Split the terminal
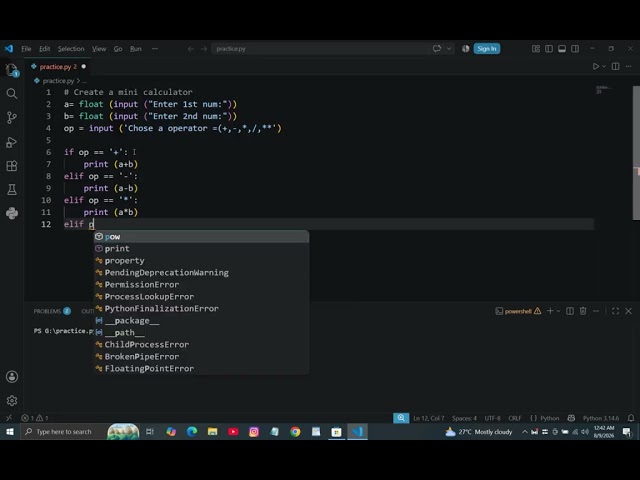 [x=570, y=311]
